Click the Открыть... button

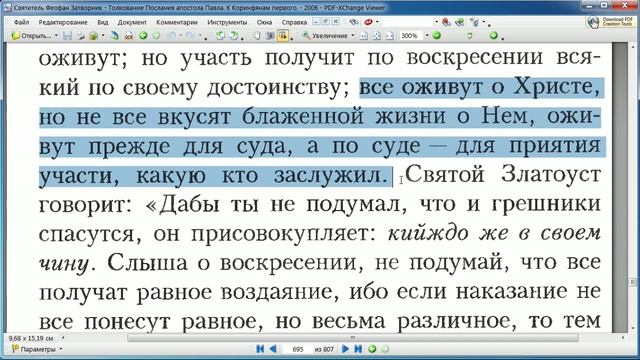pyautogui.click(x=32, y=36)
